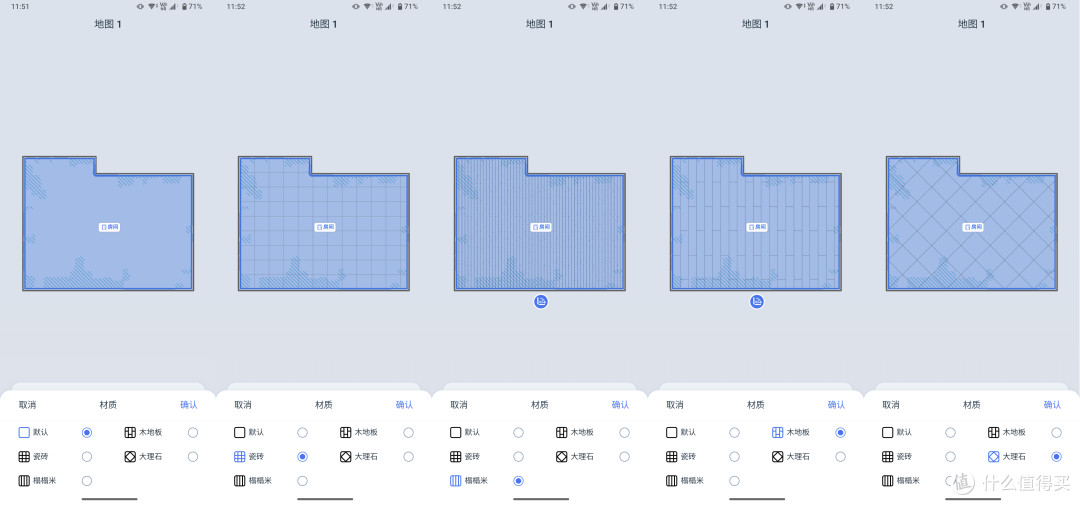
Task: Tap the 大理石 label in the striped-map screen
Action: 583,457
